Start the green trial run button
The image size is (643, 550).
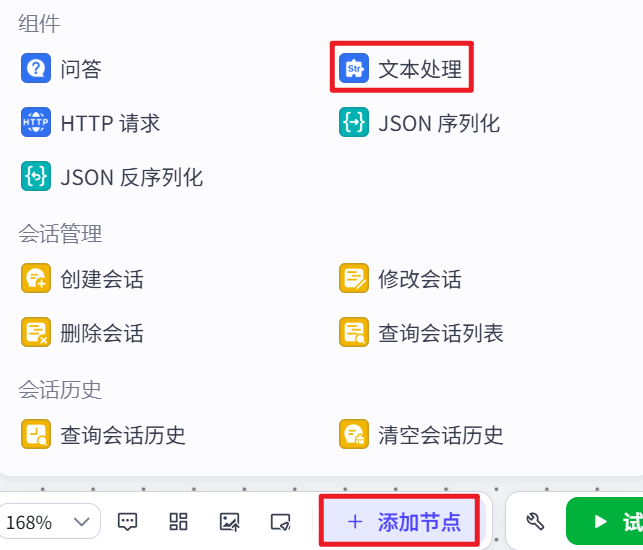tap(604, 522)
